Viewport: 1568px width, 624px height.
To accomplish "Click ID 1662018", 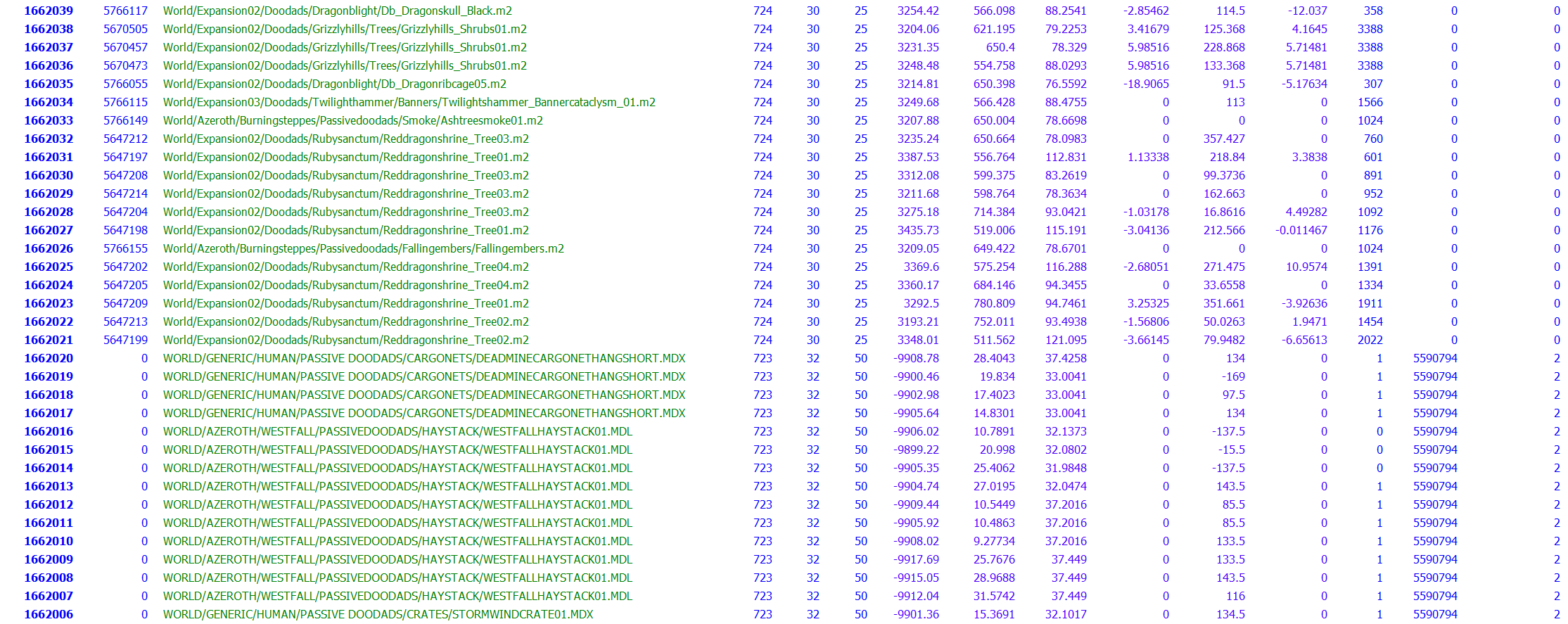I will pyautogui.click(x=49, y=395).
